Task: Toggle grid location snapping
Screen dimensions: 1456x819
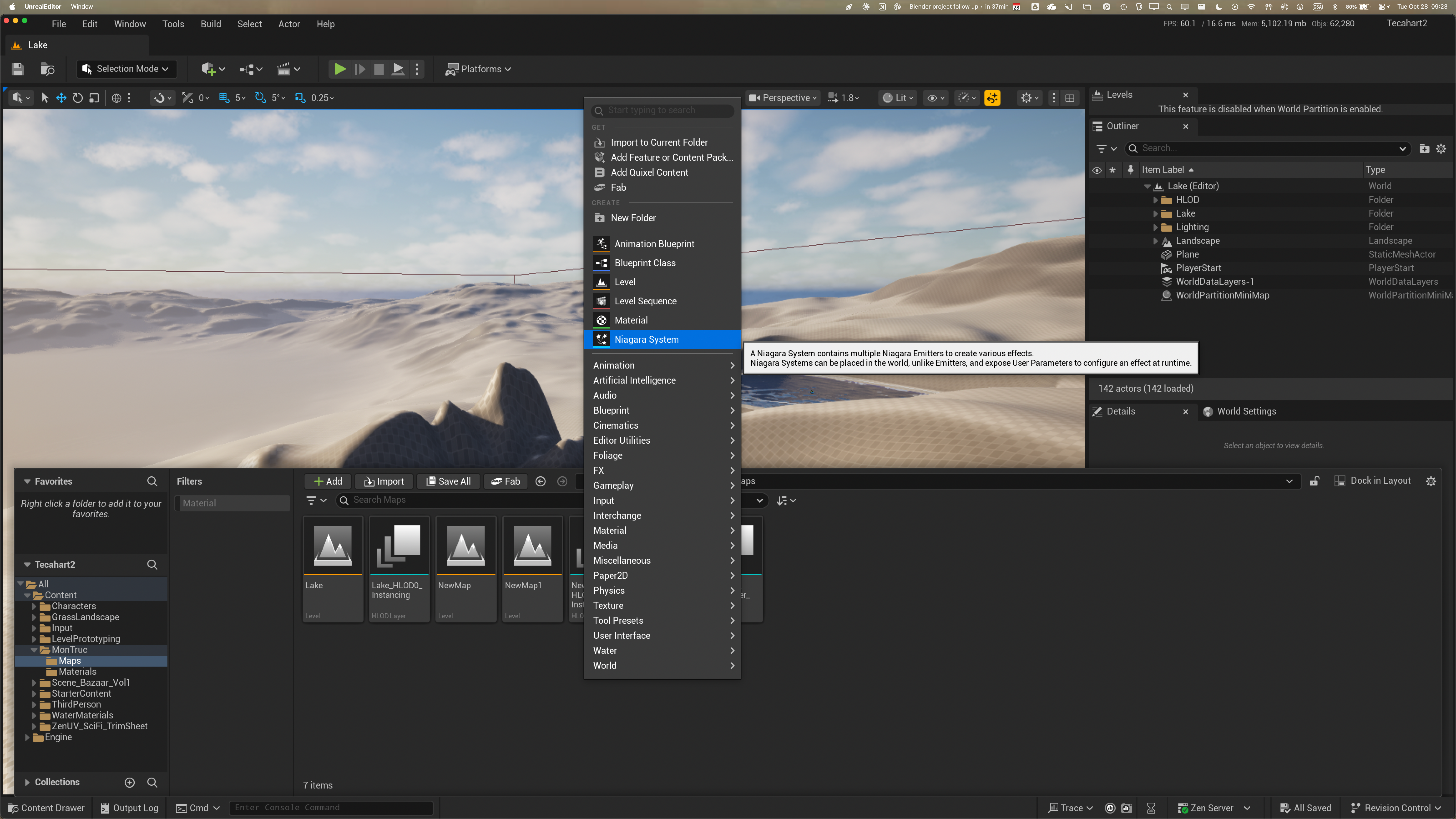Action: (224, 98)
